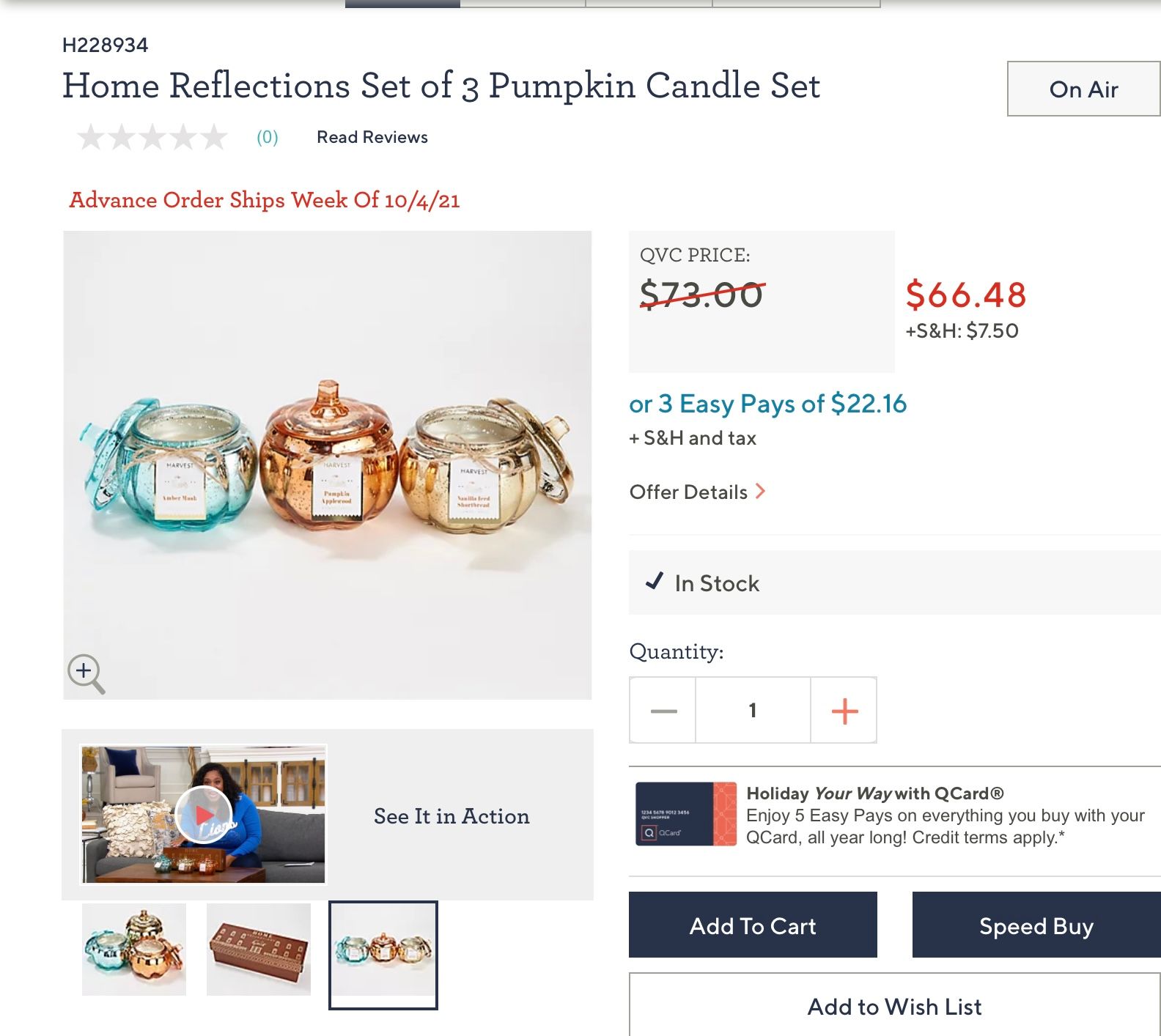Click the See It in Action label
The image size is (1161, 1036).
451,816
